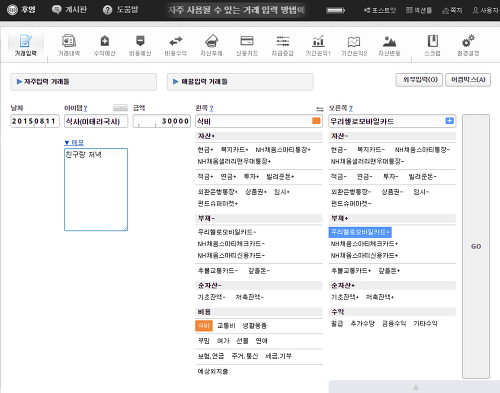Click the 포스트잇 item in top bar
The height and width of the screenshot is (393, 500).
(380, 10)
